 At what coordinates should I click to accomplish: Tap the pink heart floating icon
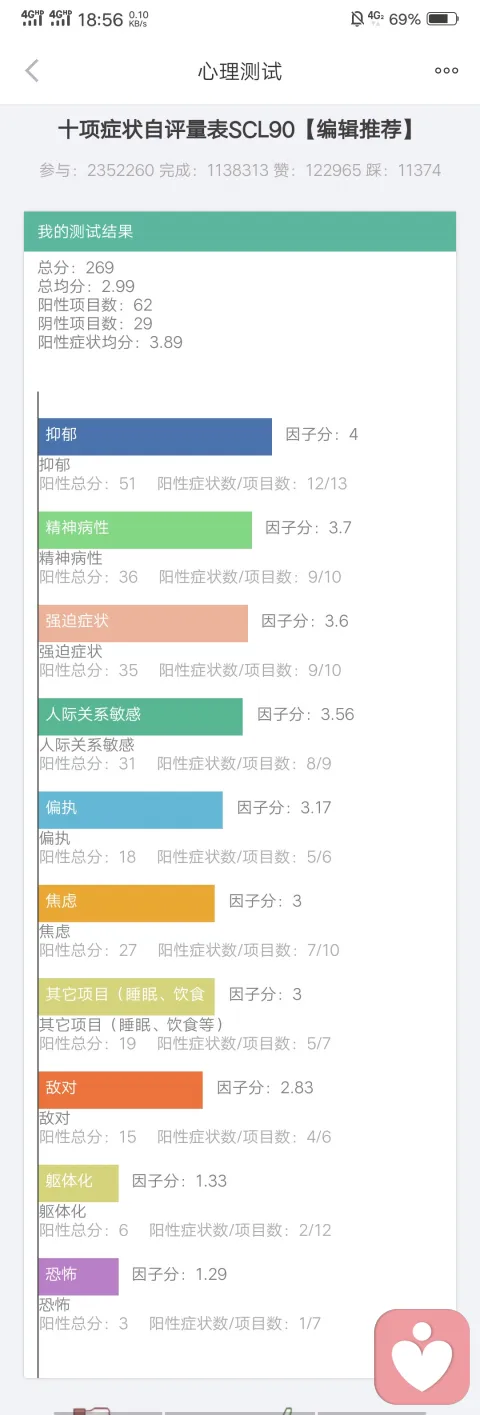[421, 1356]
